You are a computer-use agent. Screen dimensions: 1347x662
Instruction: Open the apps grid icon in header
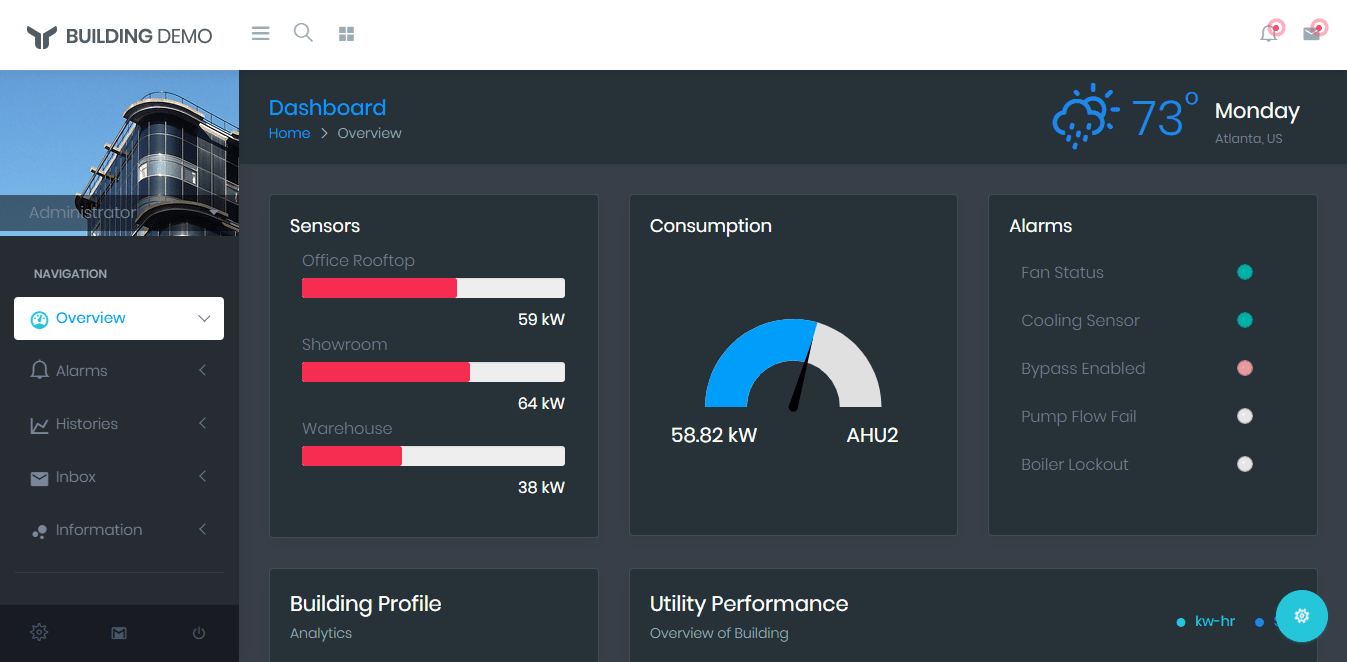[x=346, y=32]
